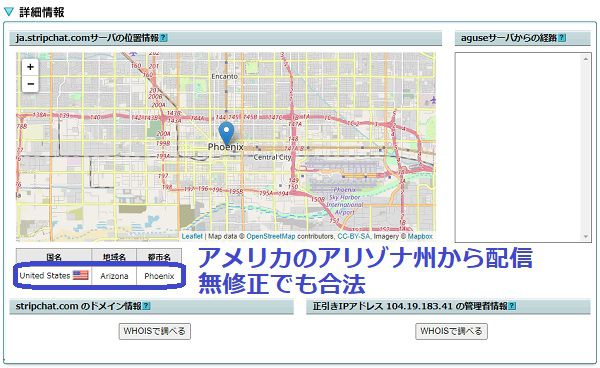Screen dimensions: 600x368
Task: Collapse the 詳細情報 section triangle
Action: (x=9, y=12)
